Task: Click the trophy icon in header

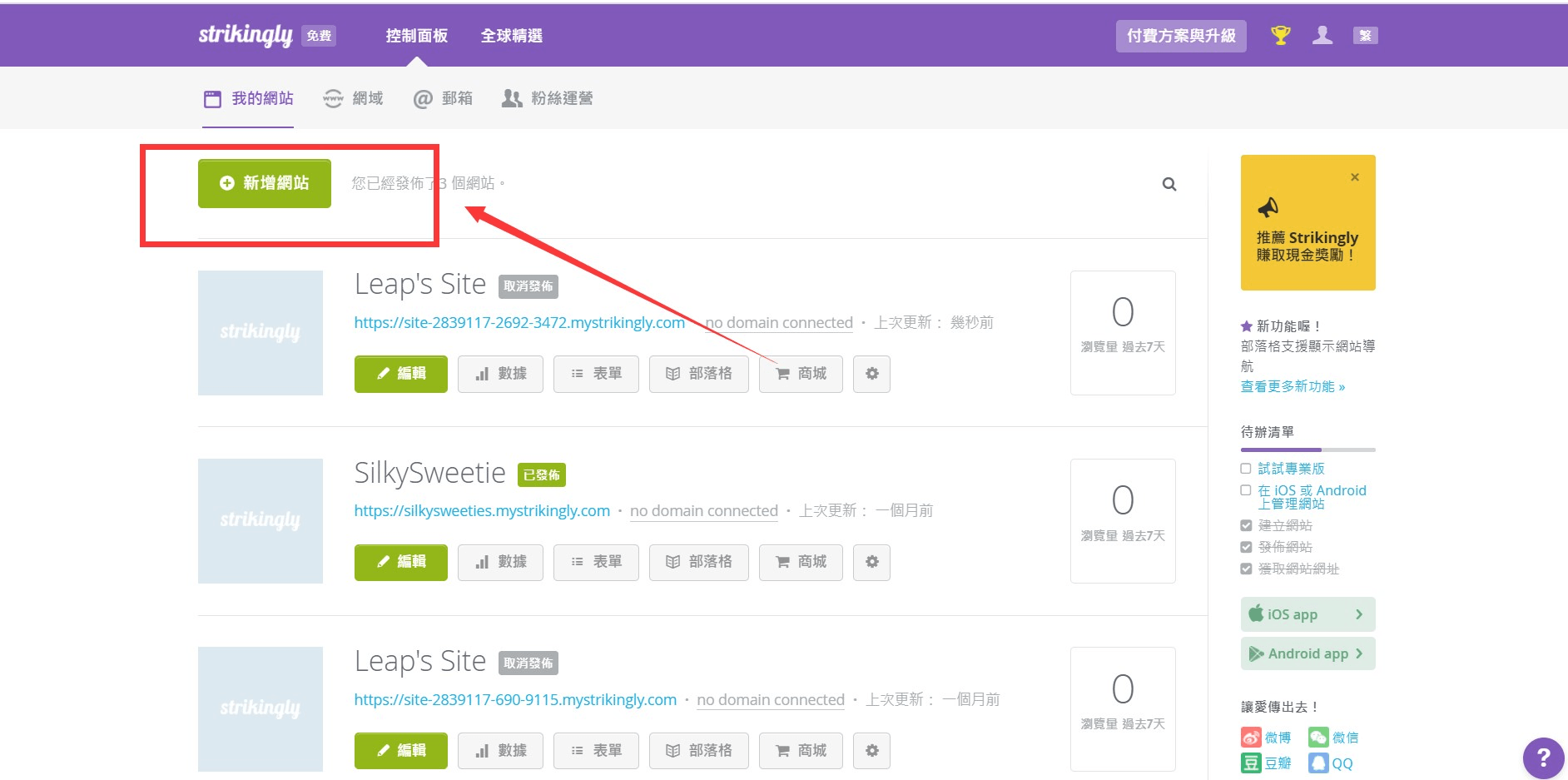Action: tap(1280, 36)
